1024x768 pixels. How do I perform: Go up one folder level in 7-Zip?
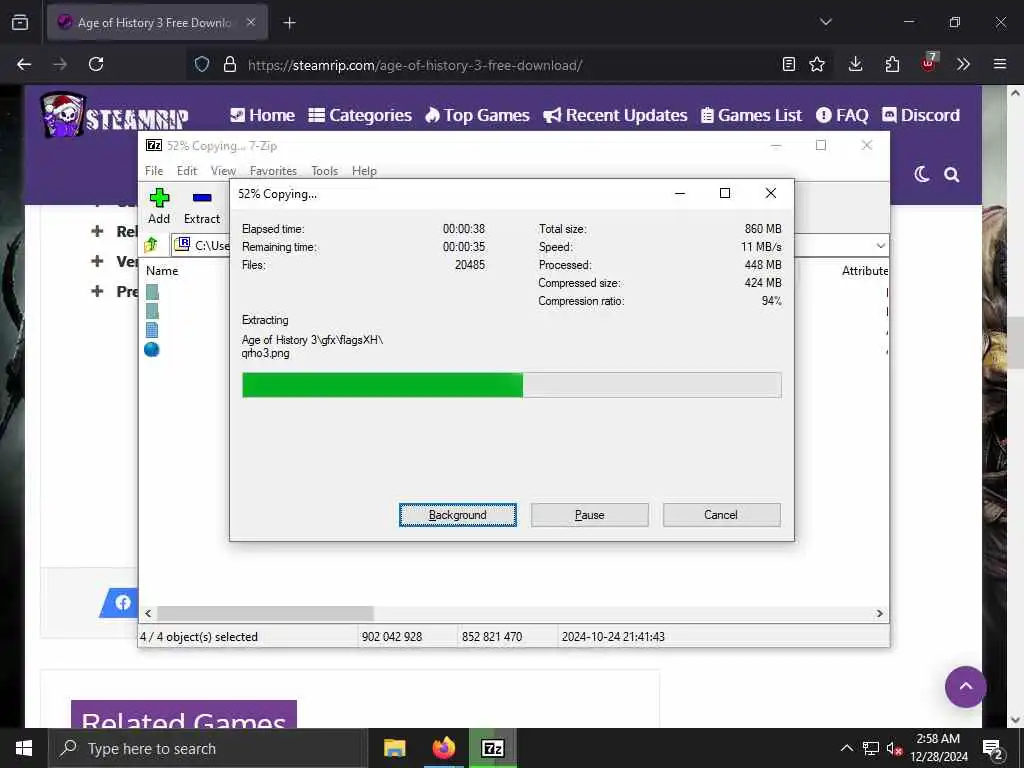[x=152, y=245]
